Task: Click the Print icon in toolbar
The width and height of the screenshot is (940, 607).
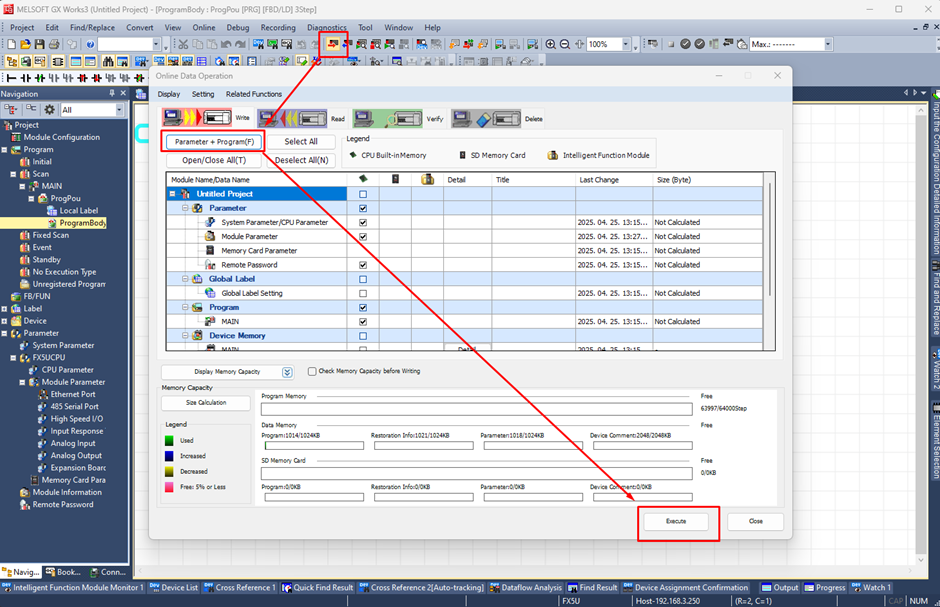Action: [54, 44]
